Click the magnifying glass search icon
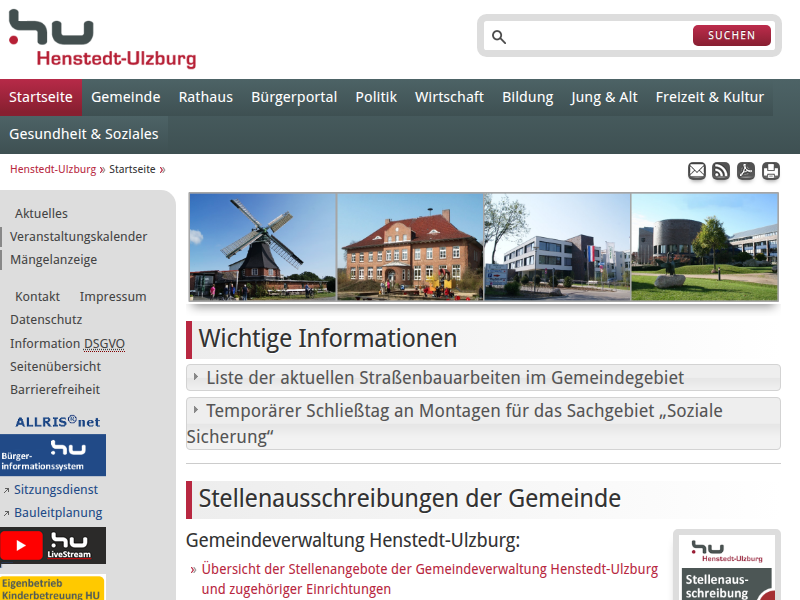This screenshot has width=800, height=600. pyautogui.click(x=498, y=37)
